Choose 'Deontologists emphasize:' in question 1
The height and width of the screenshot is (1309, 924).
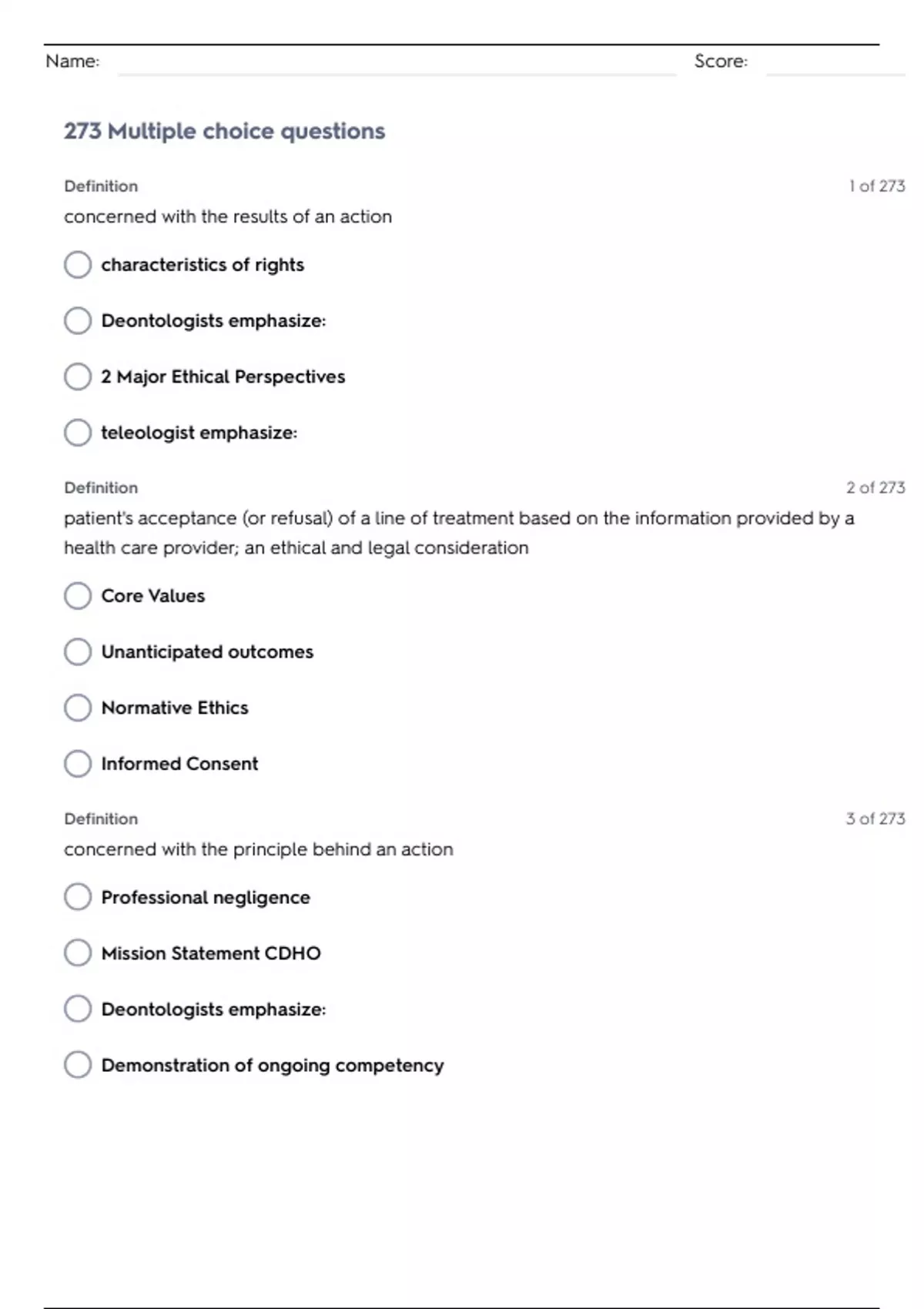(x=78, y=321)
